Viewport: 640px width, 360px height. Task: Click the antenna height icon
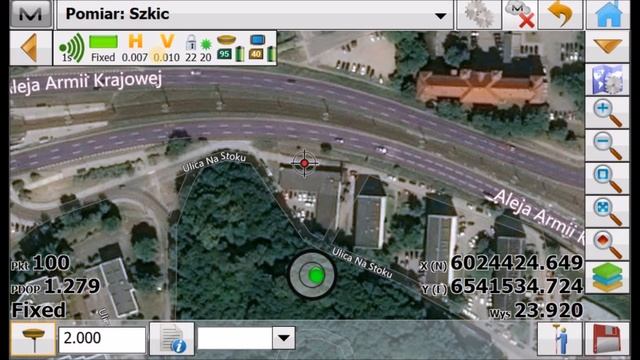pyautogui.click(x=33, y=339)
